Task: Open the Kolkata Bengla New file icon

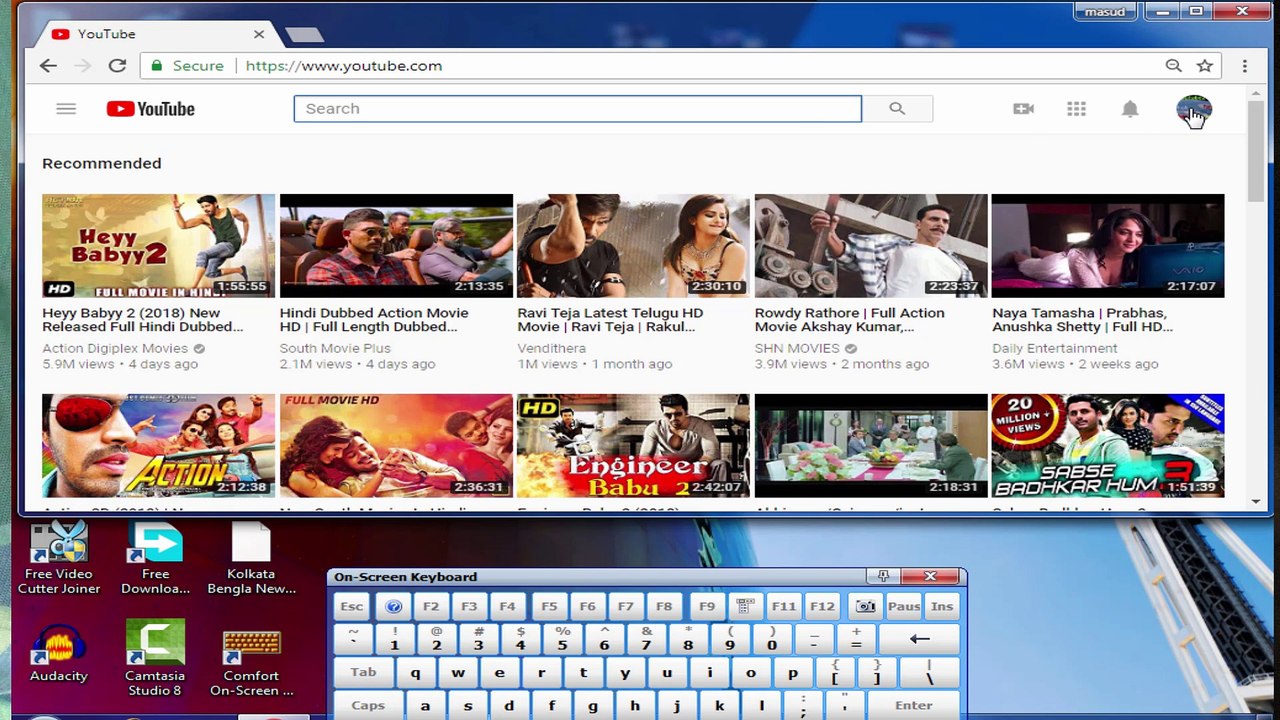Action: coord(252,558)
